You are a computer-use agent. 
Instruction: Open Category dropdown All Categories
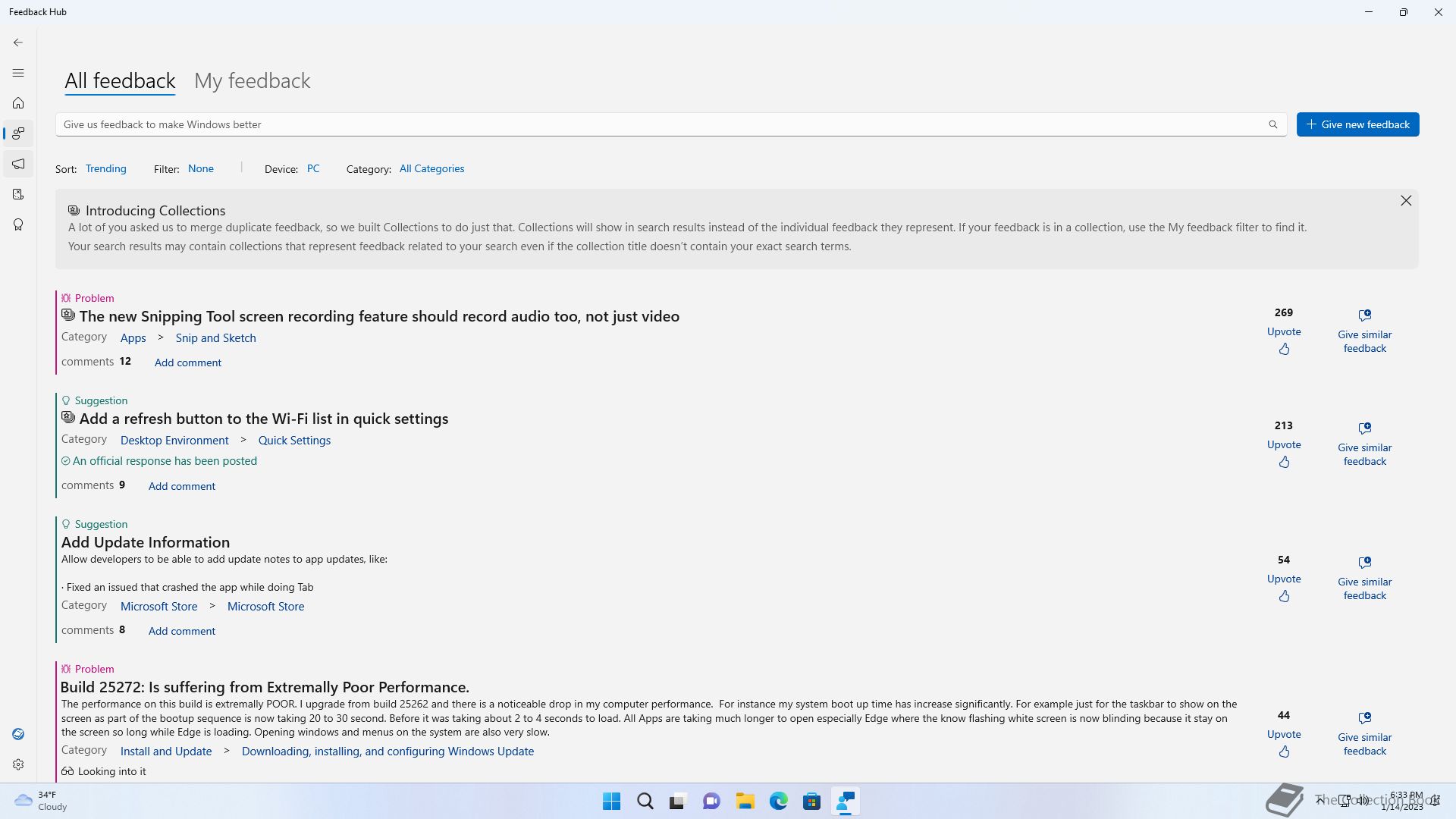(x=431, y=168)
